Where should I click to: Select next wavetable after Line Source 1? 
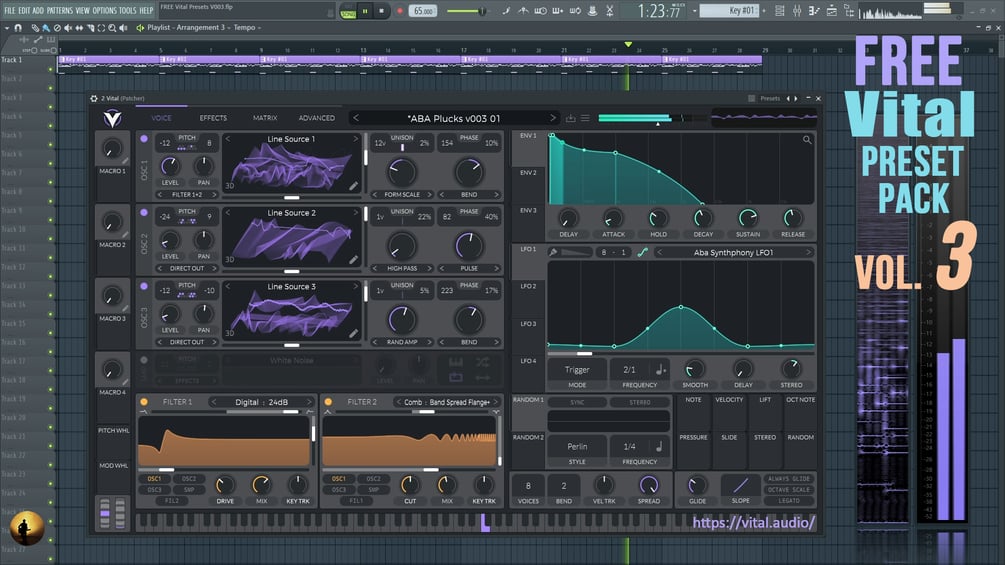pyautogui.click(x=356, y=139)
